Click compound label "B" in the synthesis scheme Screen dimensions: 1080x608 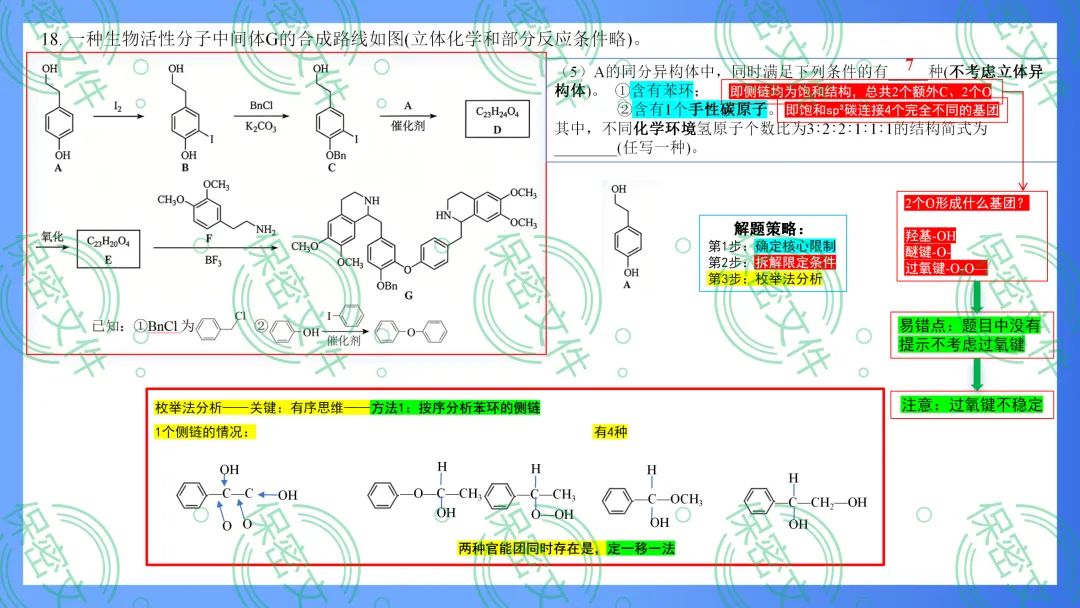(185, 167)
